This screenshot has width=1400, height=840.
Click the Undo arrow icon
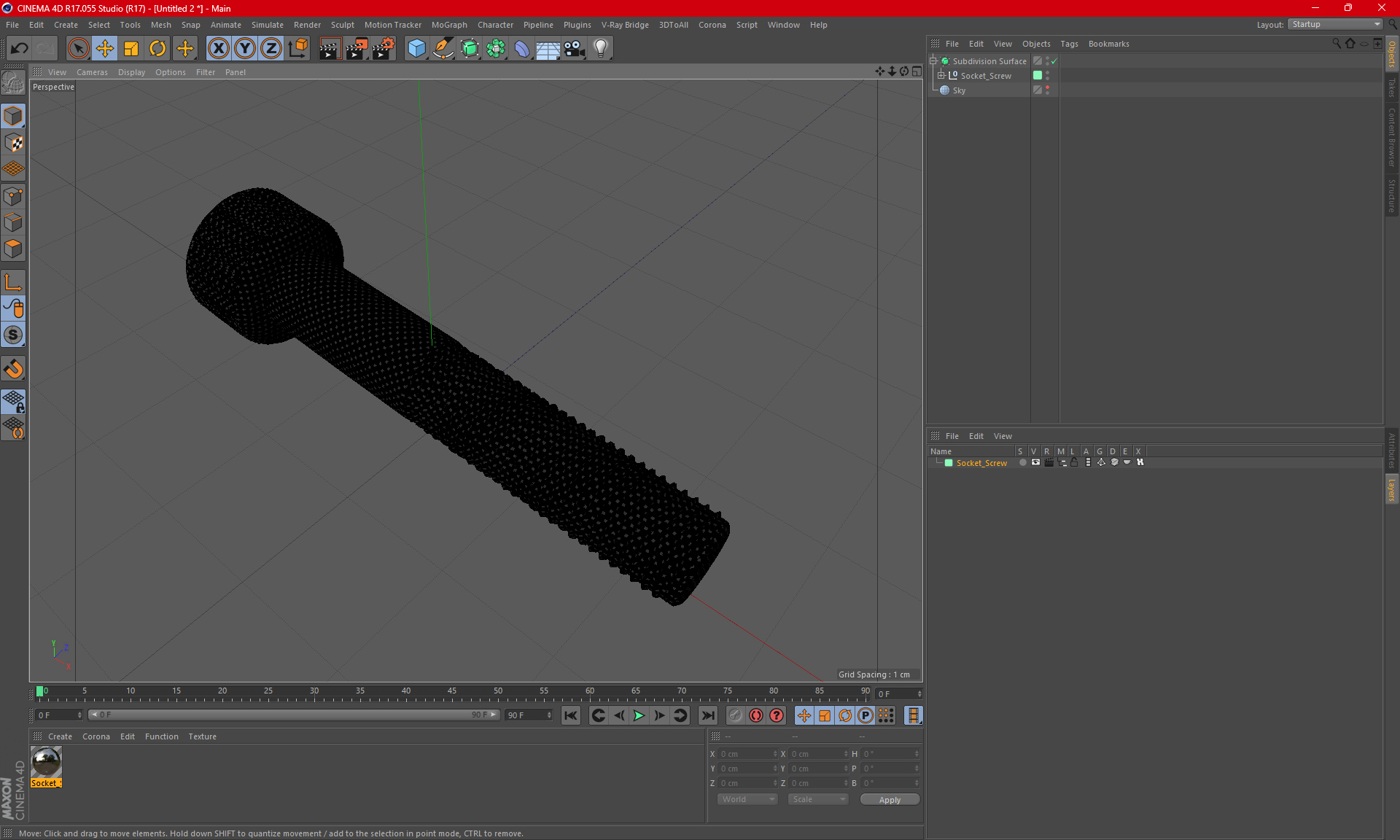pyautogui.click(x=20, y=49)
